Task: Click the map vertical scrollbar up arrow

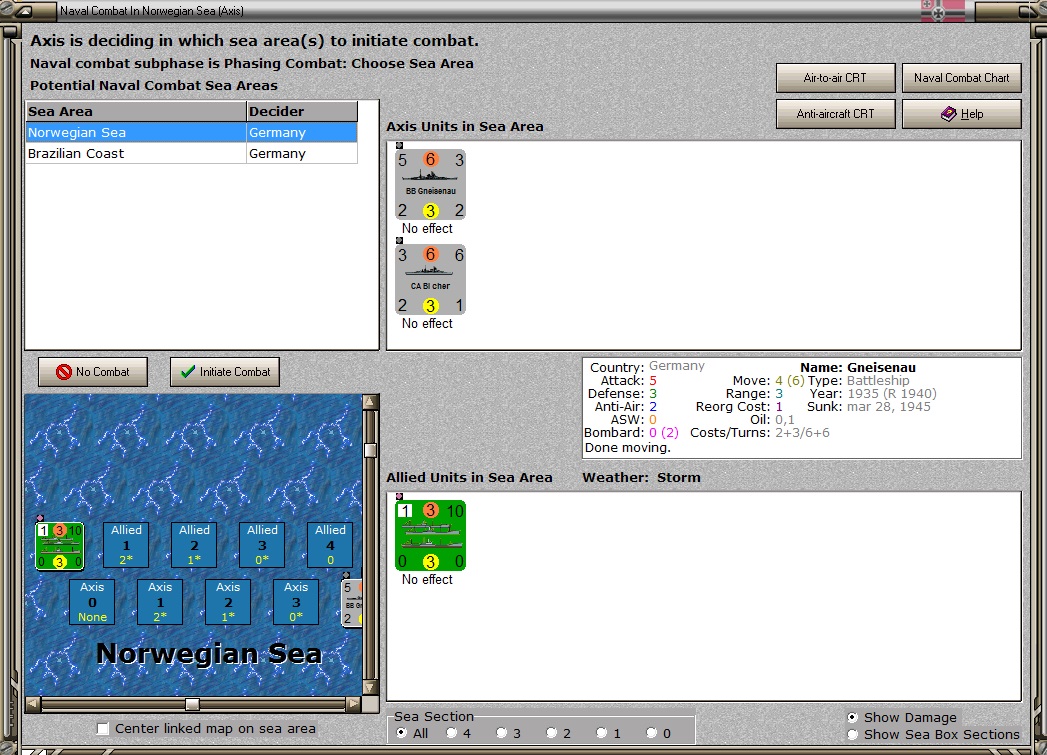Action: pyautogui.click(x=371, y=401)
